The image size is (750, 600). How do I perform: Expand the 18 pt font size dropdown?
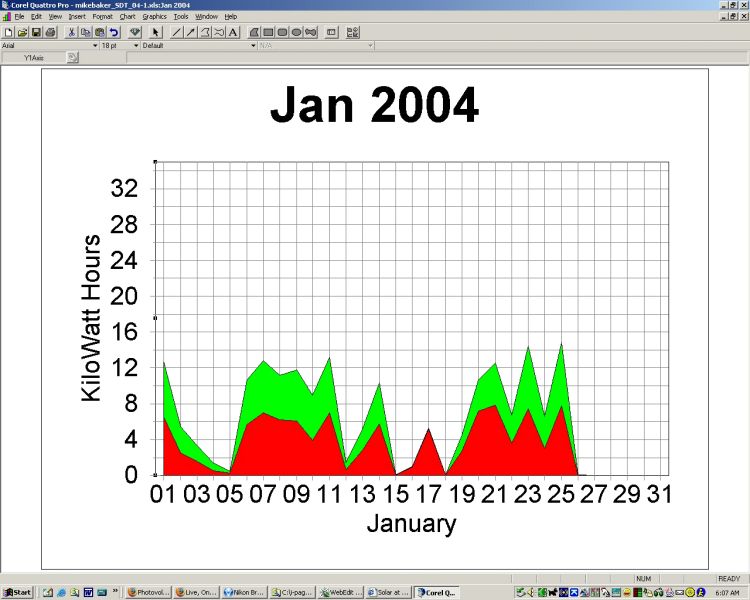click(135, 45)
